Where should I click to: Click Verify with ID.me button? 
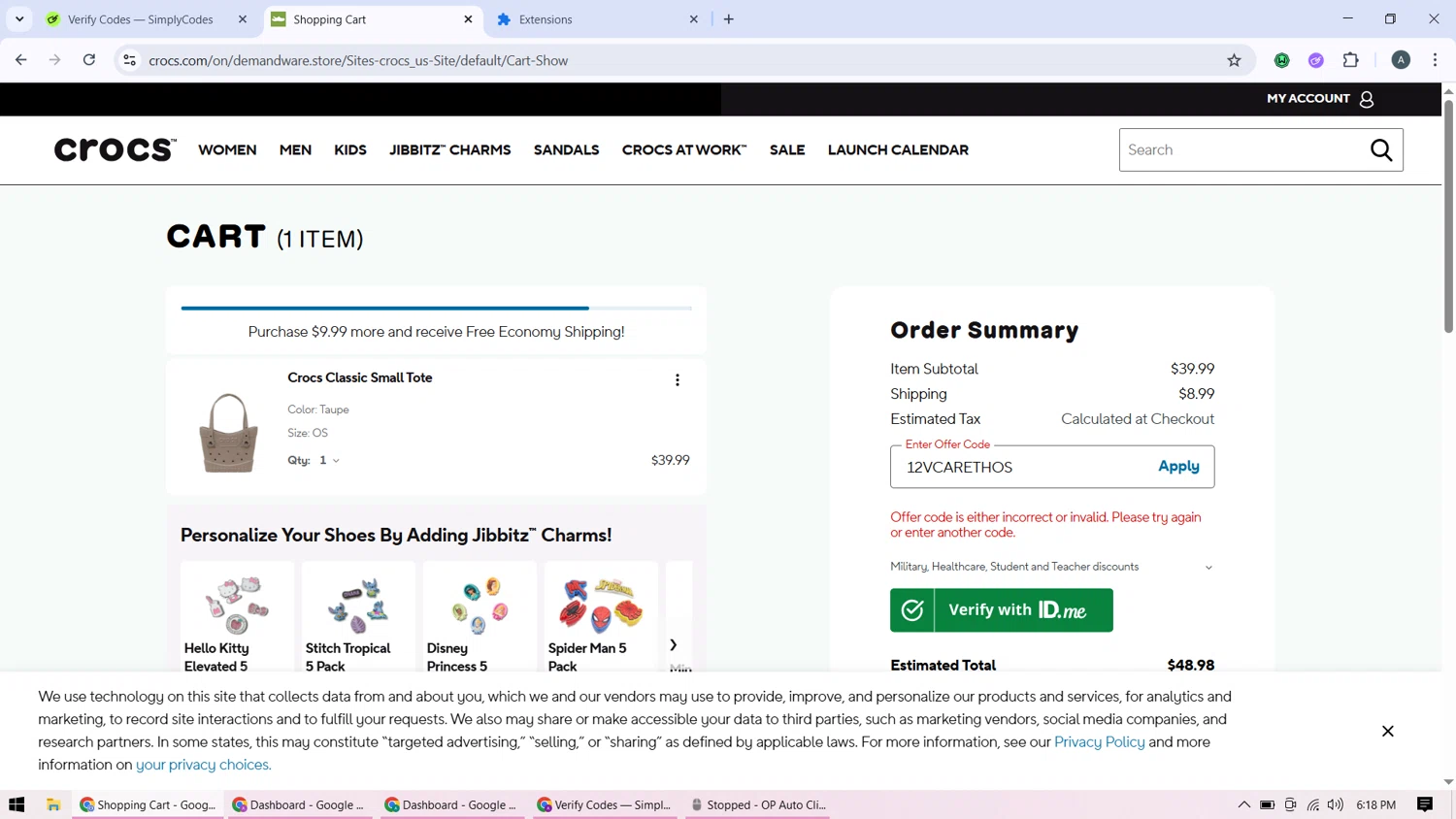(x=1002, y=610)
